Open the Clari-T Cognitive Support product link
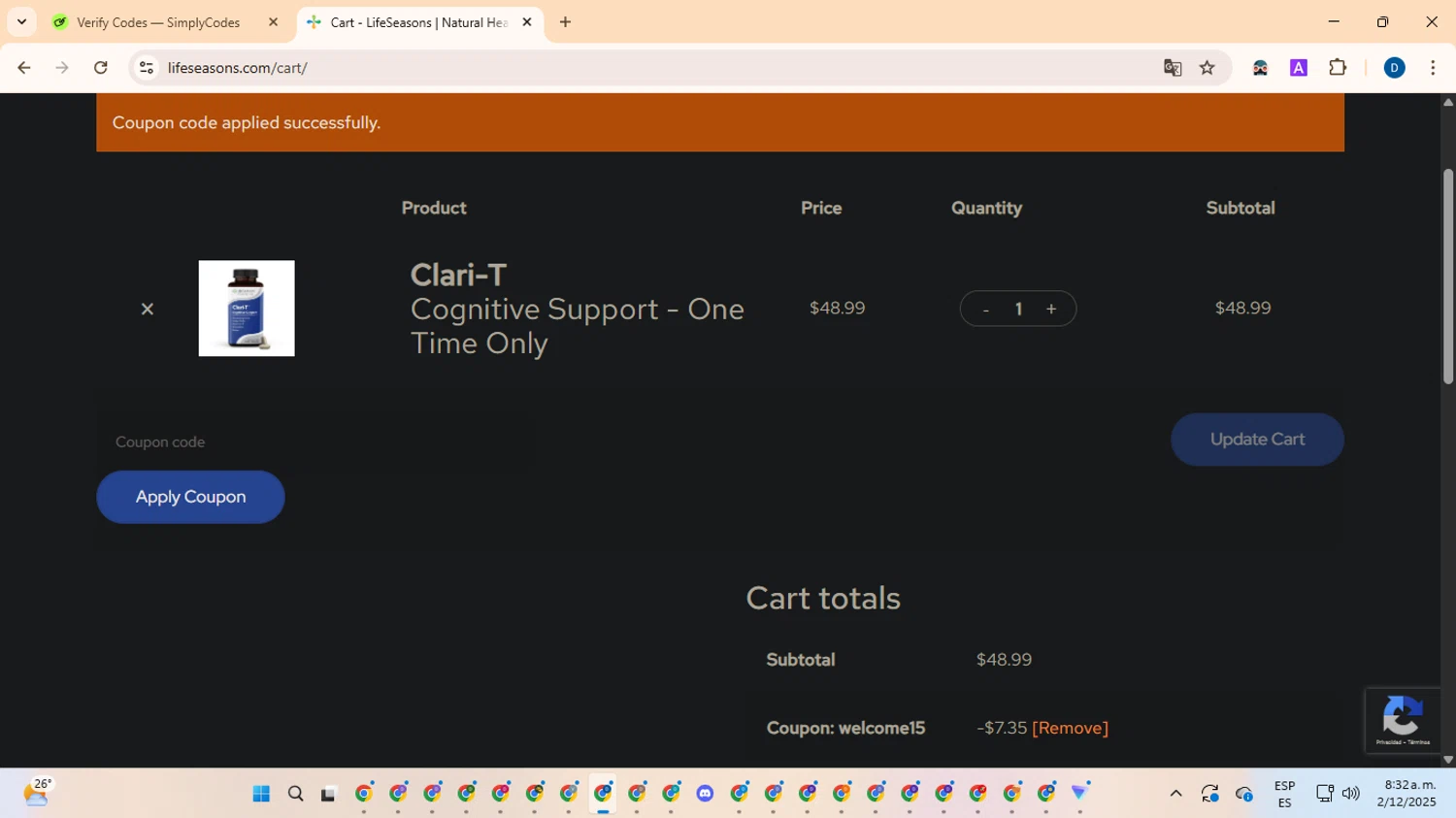The width and height of the screenshot is (1456, 818). 577,310
